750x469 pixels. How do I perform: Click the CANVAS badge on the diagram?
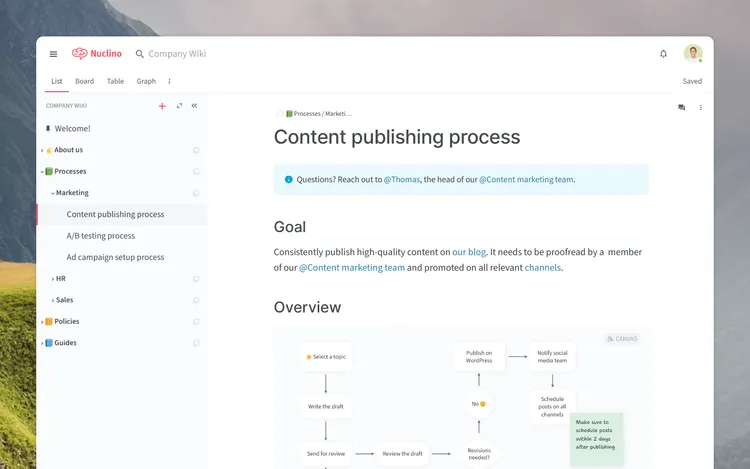[x=622, y=339]
